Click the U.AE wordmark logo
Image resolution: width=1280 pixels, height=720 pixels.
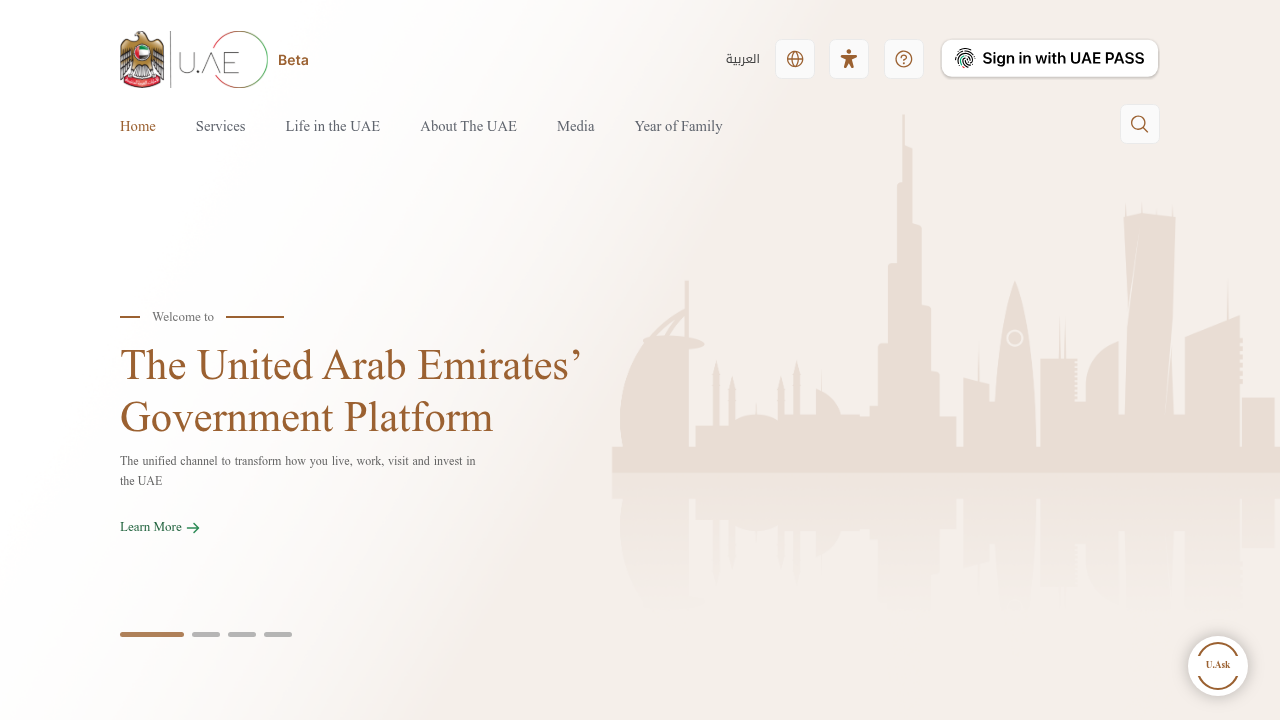tap(223, 60)
